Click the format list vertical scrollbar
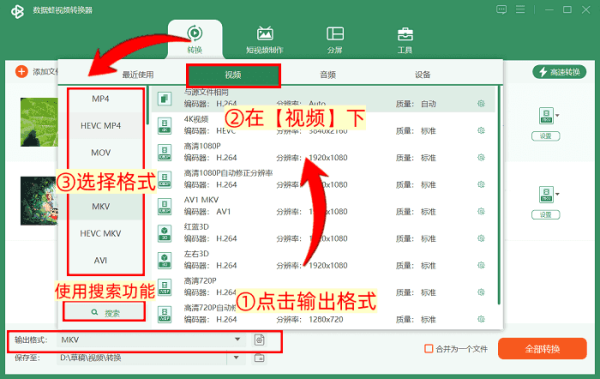600x379 pixels. (147, 106)
